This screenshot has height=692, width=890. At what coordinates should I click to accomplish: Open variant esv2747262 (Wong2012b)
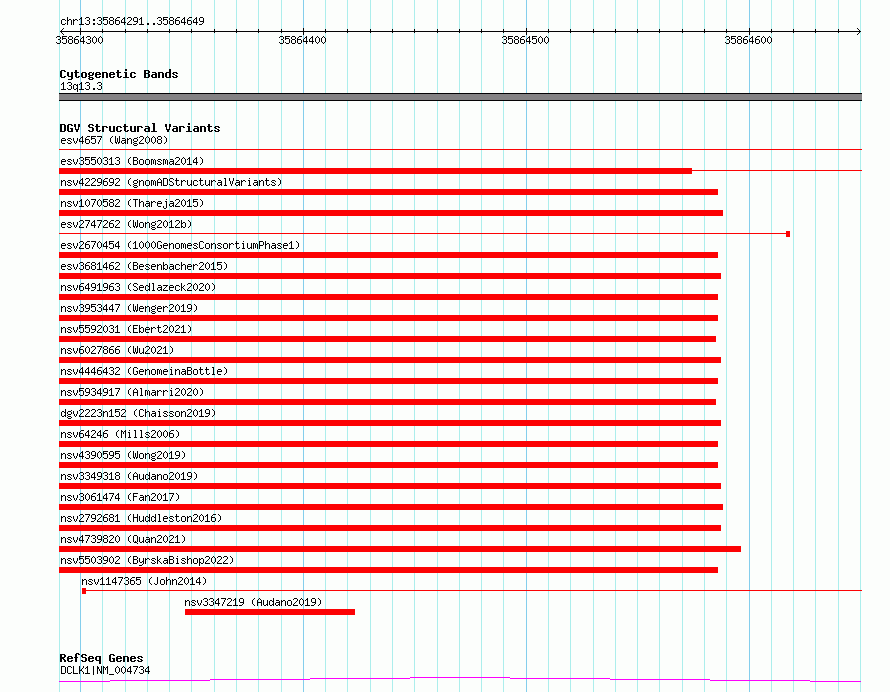coord(126,224)
